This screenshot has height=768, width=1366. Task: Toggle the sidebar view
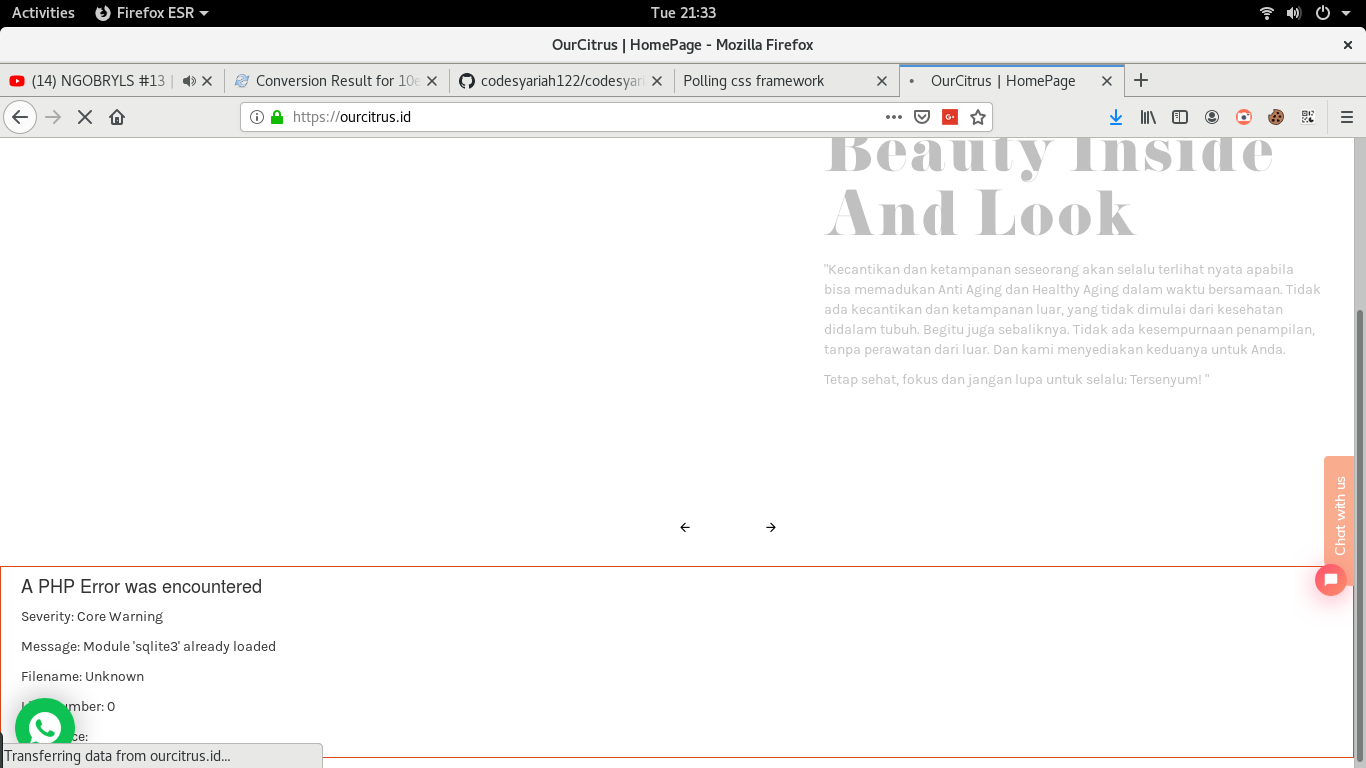pos(1180,117)
